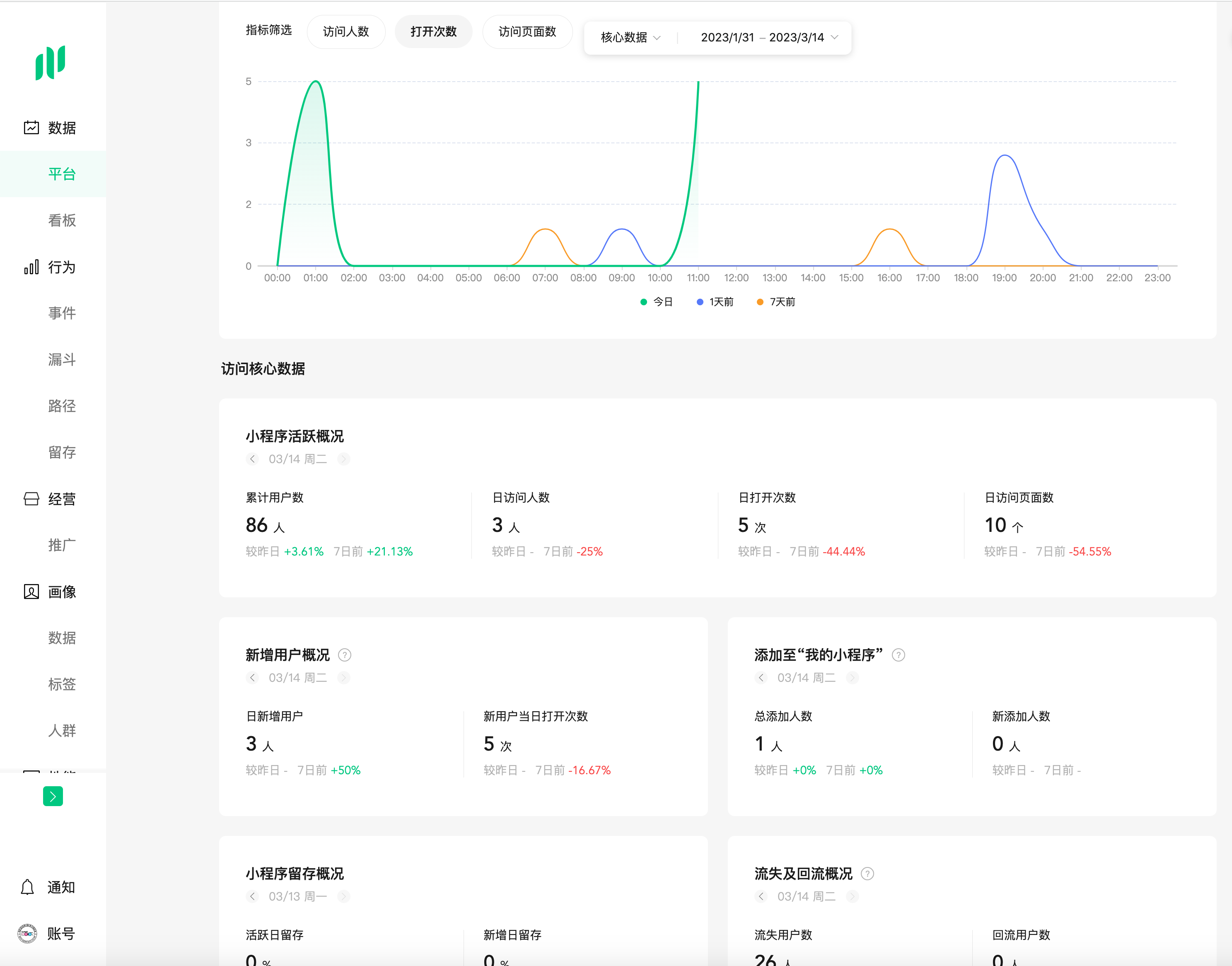
Task: Click the 03/13 周一 date in 小程序留存概况
Action: click(297, 896)
